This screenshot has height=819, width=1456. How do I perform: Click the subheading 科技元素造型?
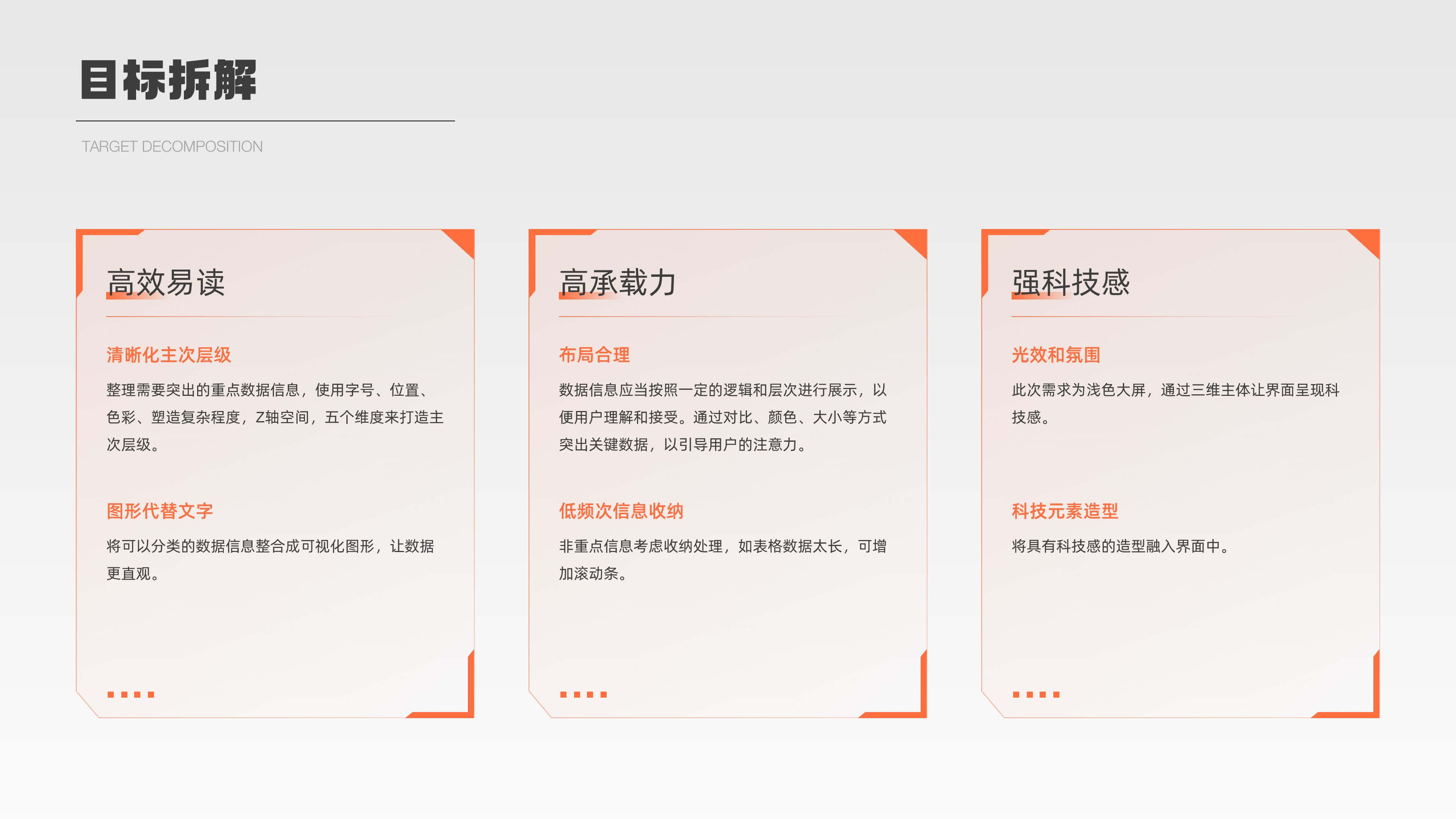tap(1065, 511)
